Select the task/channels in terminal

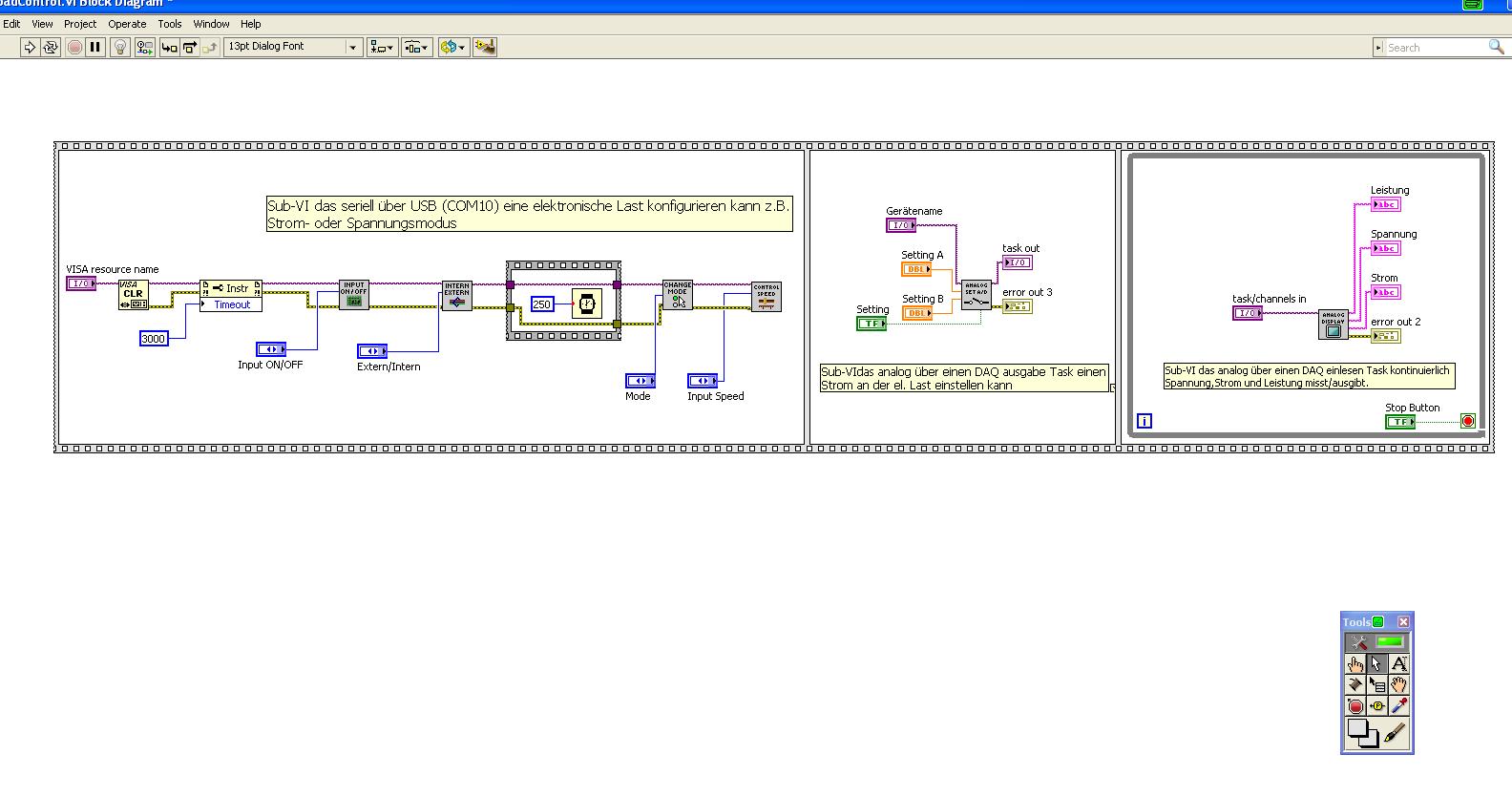1248,313
